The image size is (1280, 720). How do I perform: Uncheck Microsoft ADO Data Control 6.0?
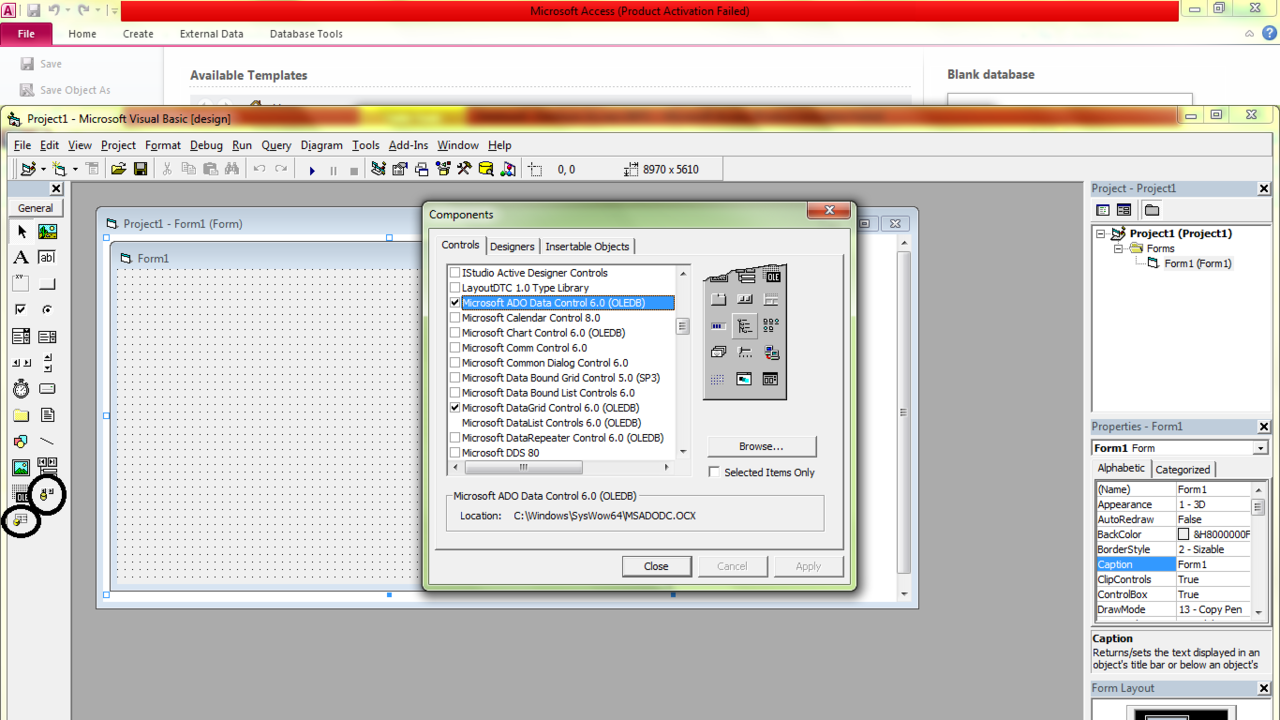pos(455,303)
